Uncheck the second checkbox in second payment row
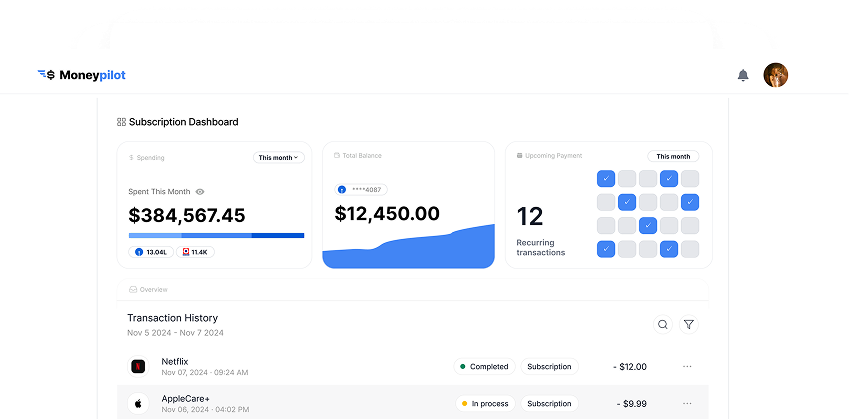Screen dimensions: 849x419 tap(627, 202)
